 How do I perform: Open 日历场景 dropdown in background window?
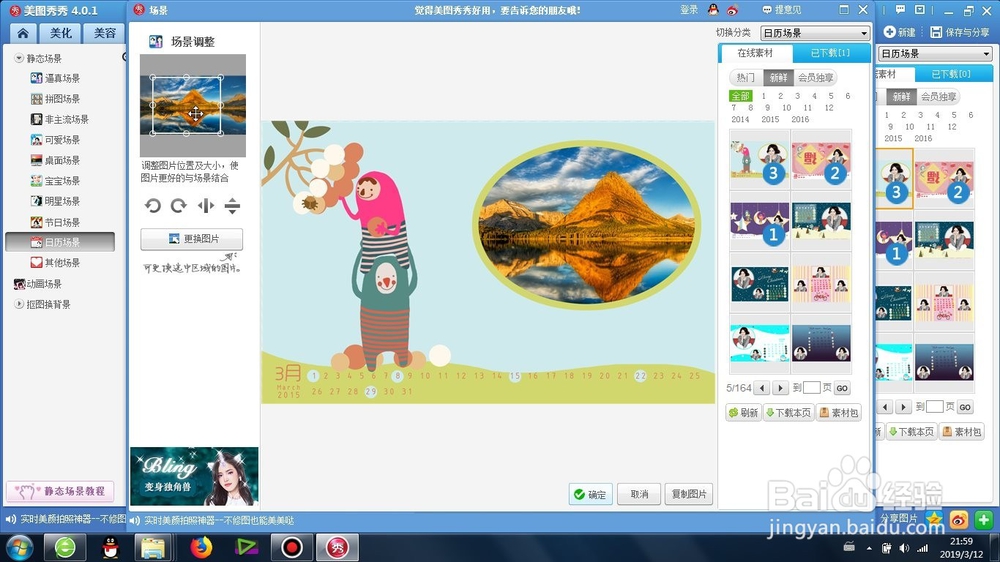(x=936, y=54)
